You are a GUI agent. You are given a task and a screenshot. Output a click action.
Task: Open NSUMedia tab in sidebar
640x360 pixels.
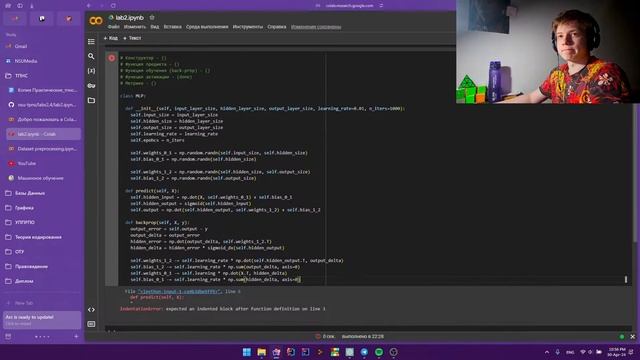pyautogui.click(x=43, y=61)
